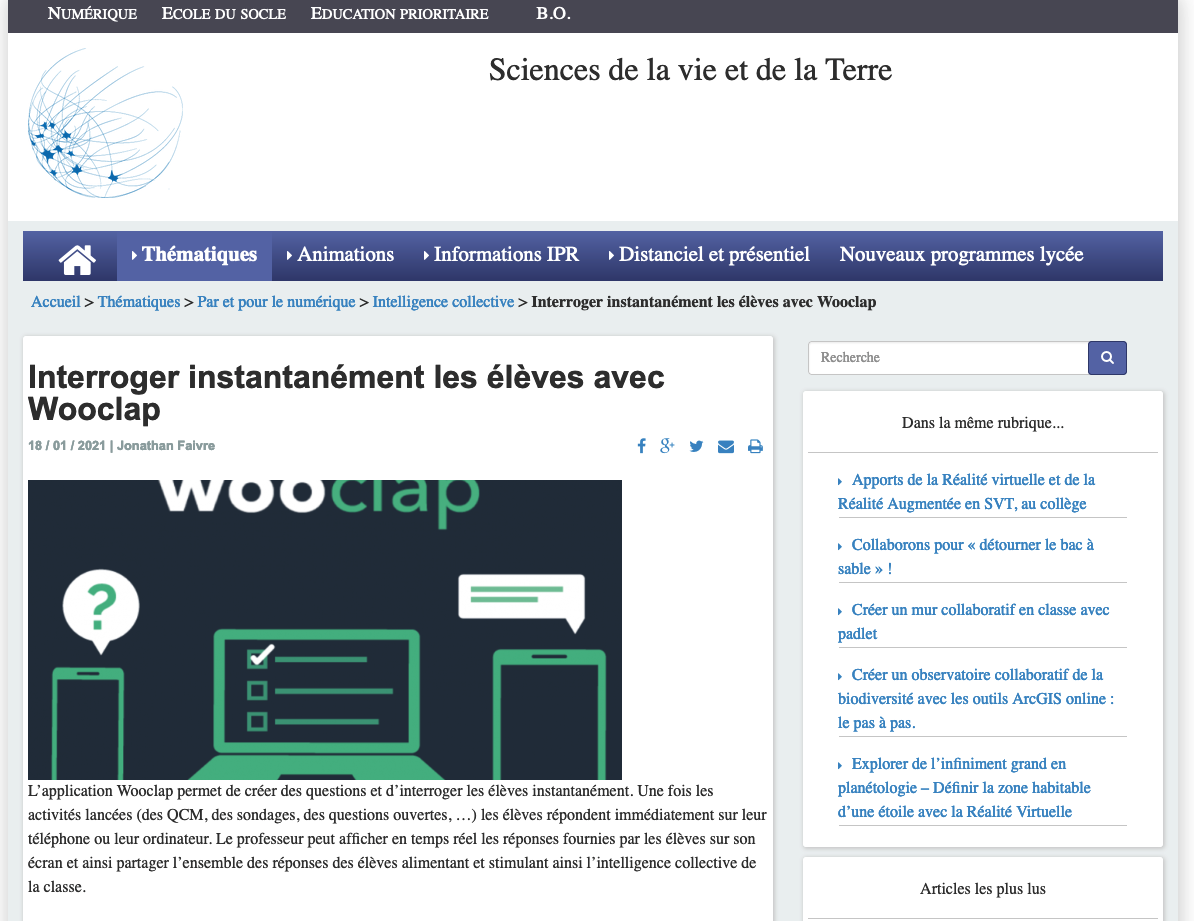
Task: Share the article on Facebook
Action: pyautogui.click(x=641, y=446)
